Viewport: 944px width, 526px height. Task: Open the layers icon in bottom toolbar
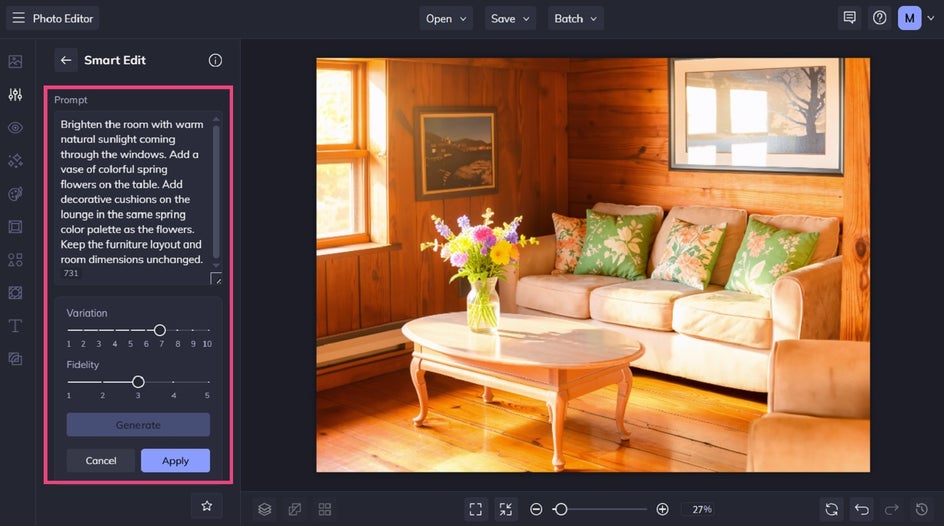[264, 509]
